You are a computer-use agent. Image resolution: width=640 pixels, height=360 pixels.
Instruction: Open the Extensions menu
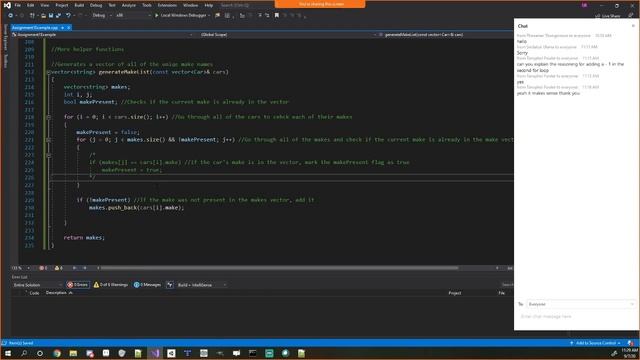pos(167,5)
